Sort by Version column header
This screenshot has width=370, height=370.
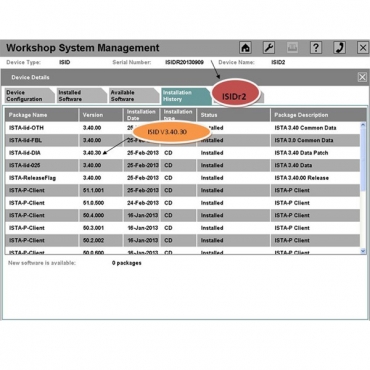[101, 115]
